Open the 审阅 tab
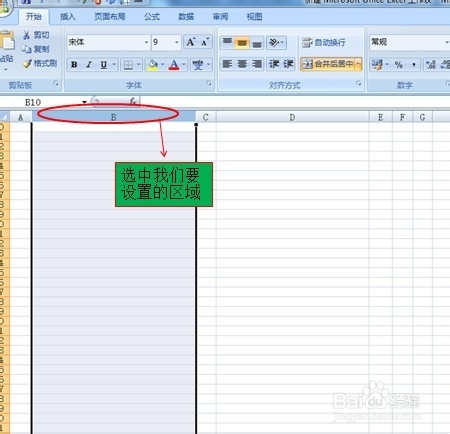Viewport: 450px width, 434px height. [220, 17]
